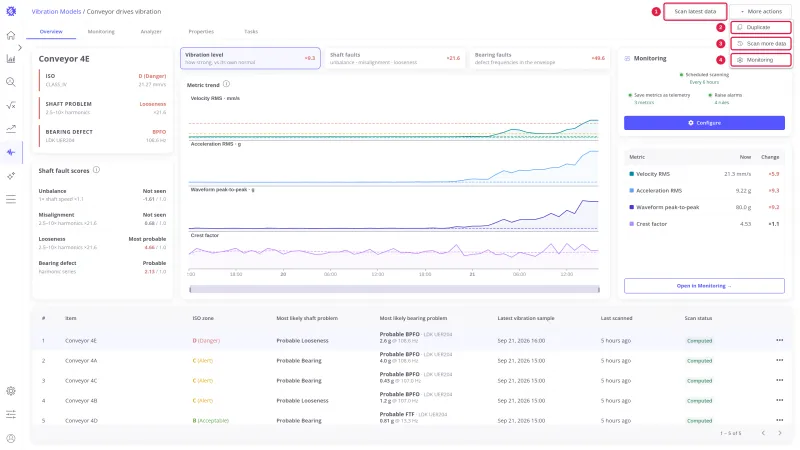Screen dimensions: 800x450
Task: Switch to the Tasks tab
Action: coord(251,31)
